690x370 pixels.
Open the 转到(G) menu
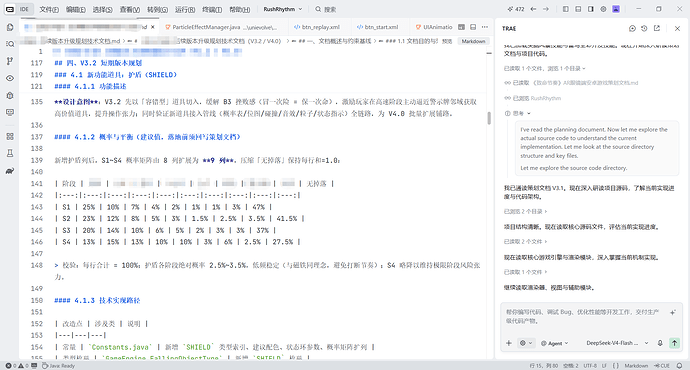point(157,9)
